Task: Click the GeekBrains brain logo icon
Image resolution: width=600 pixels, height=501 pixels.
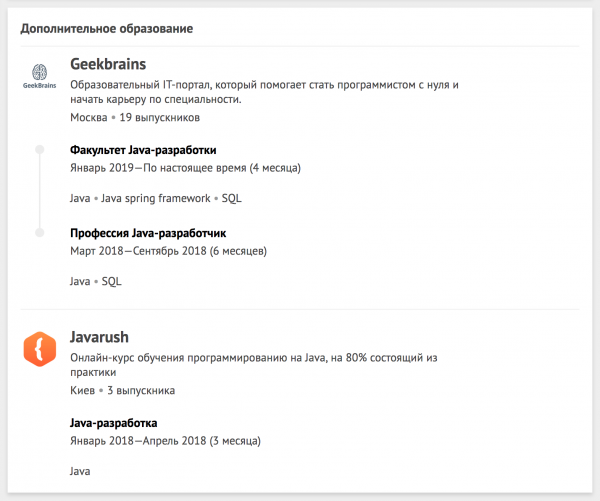Action: coord(40,73)
